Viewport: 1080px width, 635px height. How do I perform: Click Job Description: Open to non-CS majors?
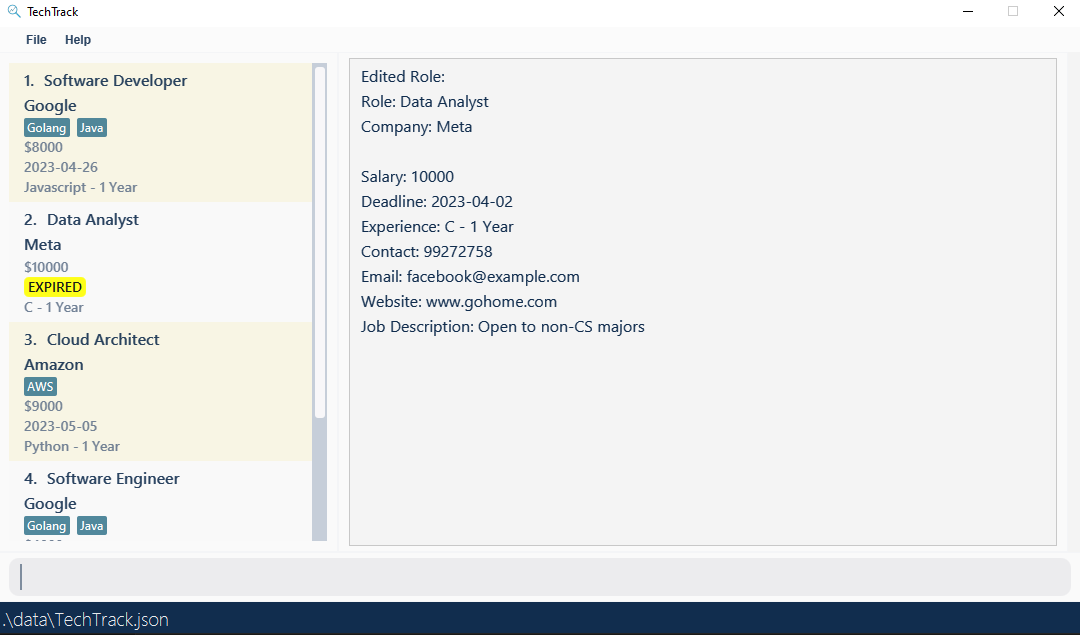point(503,326)
